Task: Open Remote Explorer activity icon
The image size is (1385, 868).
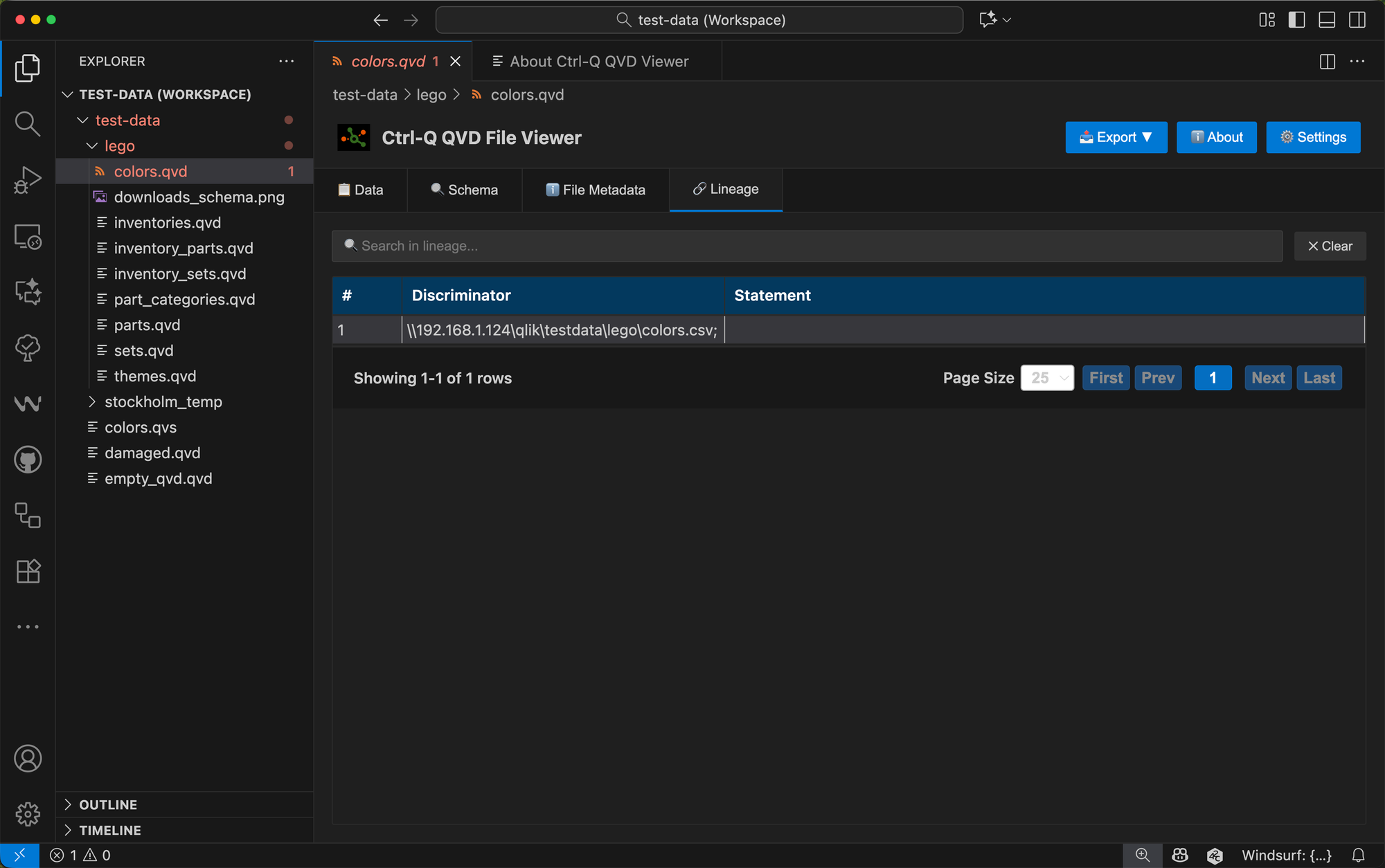Action: click(27, 236)
